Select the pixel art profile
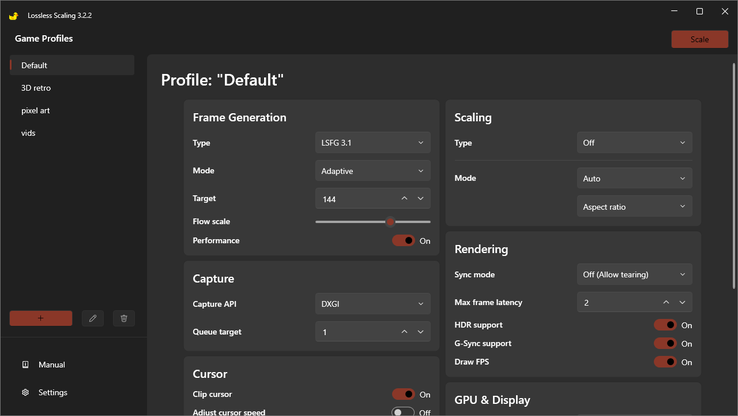The width and height of the screenshot is (738, 416). [x=72, y=111]
